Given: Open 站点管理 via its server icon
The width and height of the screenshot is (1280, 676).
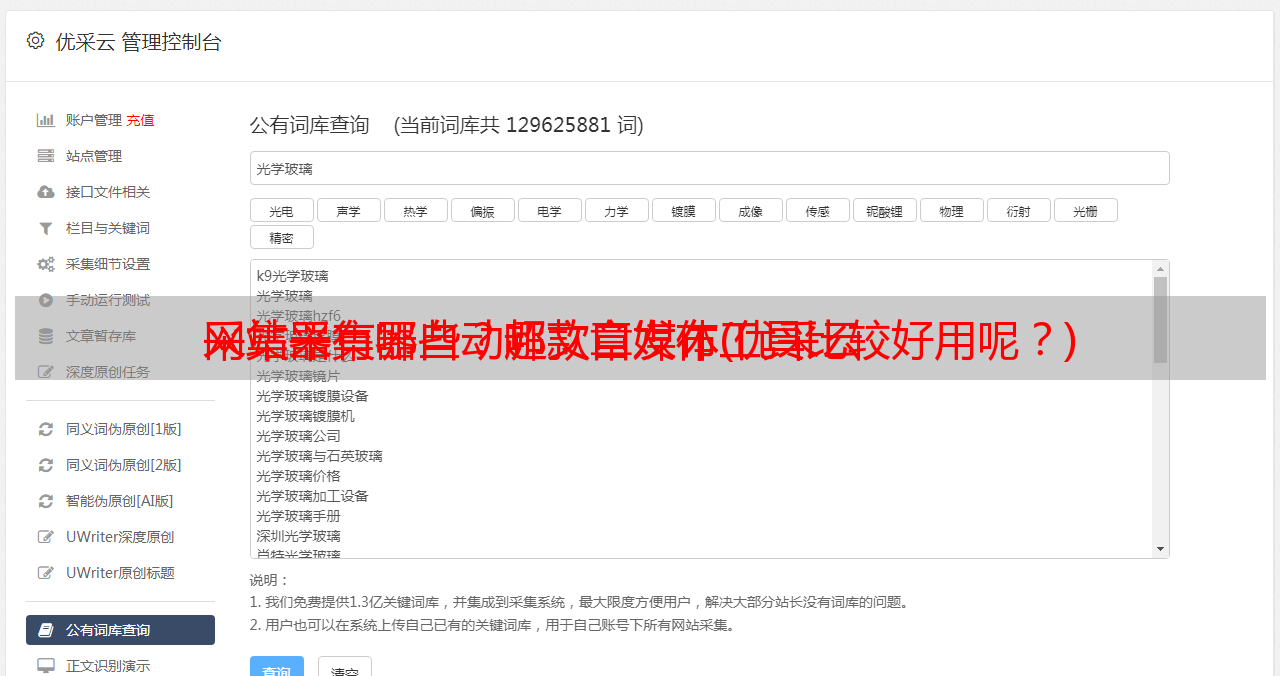Looking at the screenshot, I should coord(46,156).
